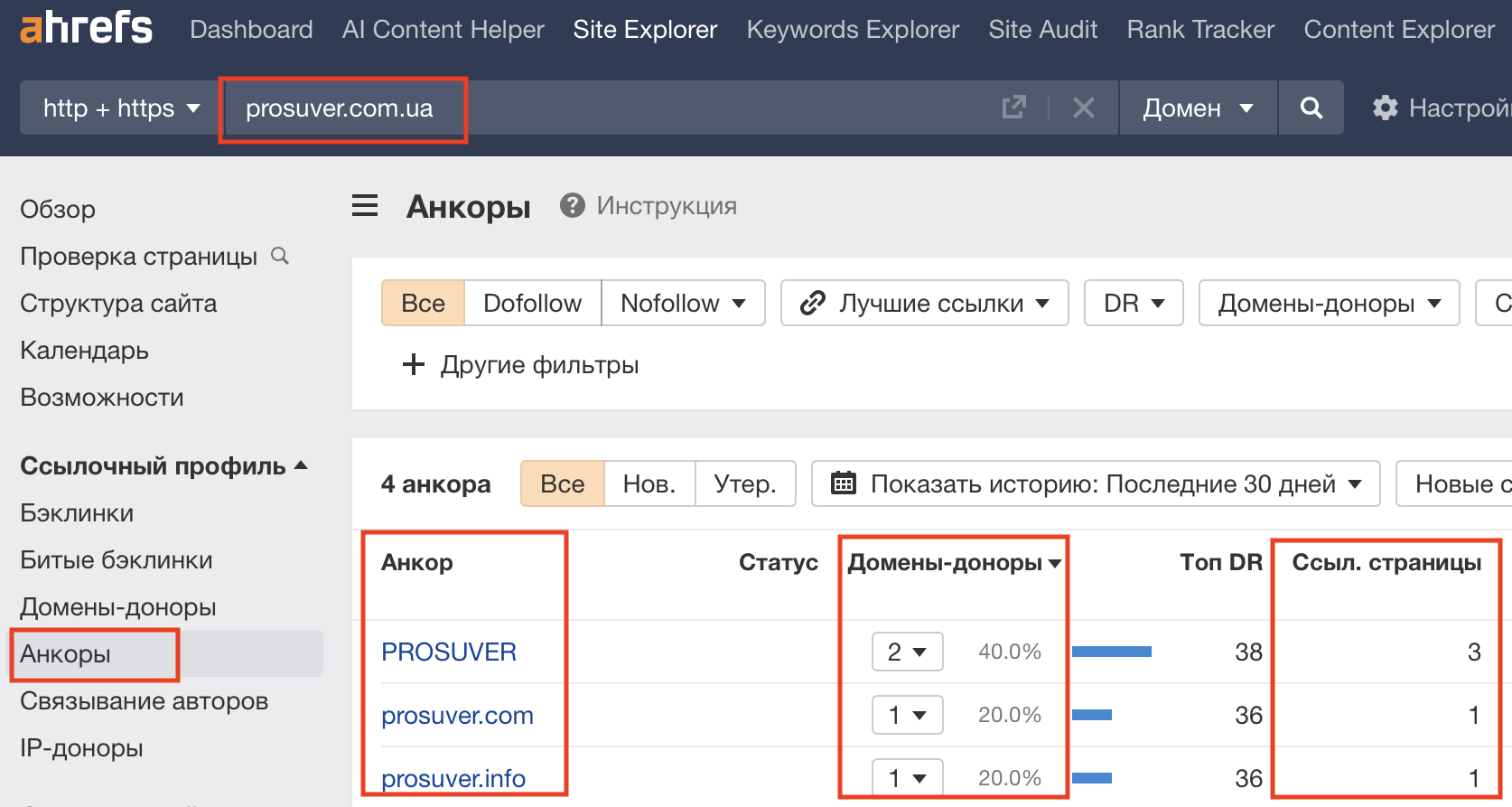Viewport: 1512px width, 807px height.
Task: Switch to Site Explorer
Action: pos(645,29)
